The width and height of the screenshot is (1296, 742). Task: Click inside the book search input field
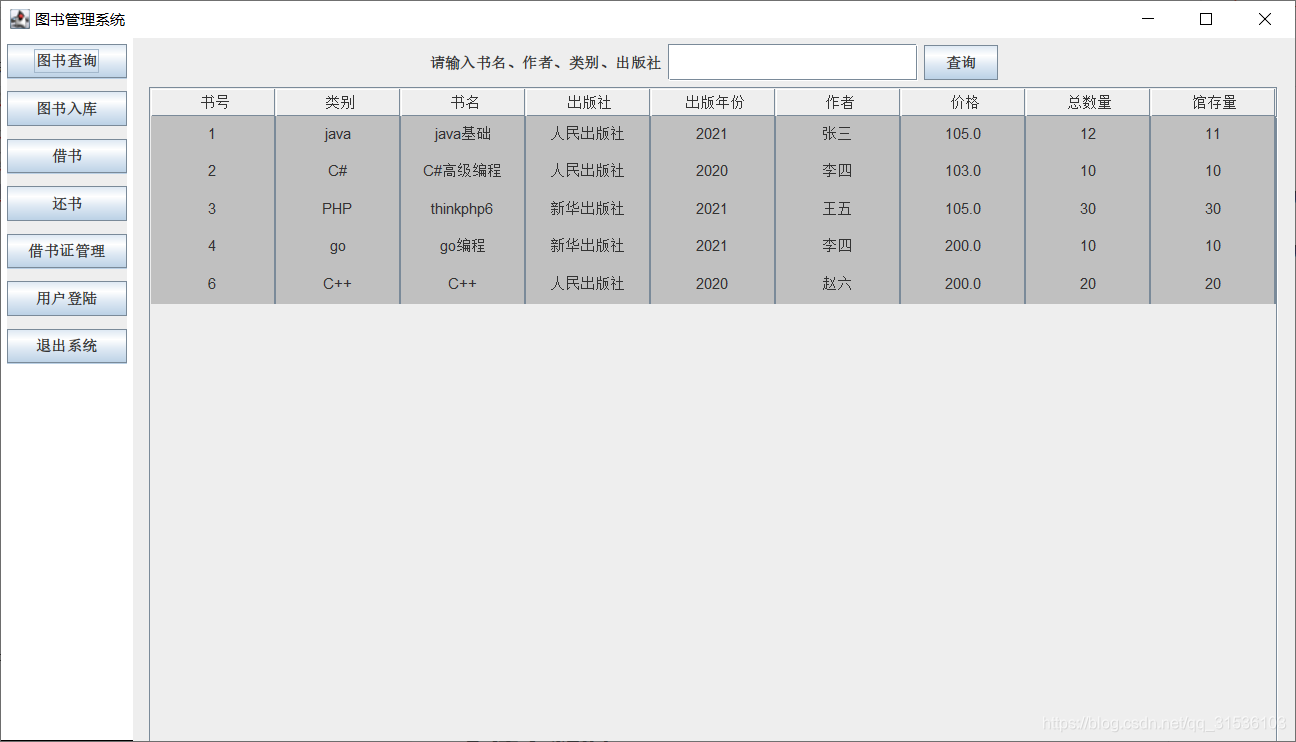[791, 61]
